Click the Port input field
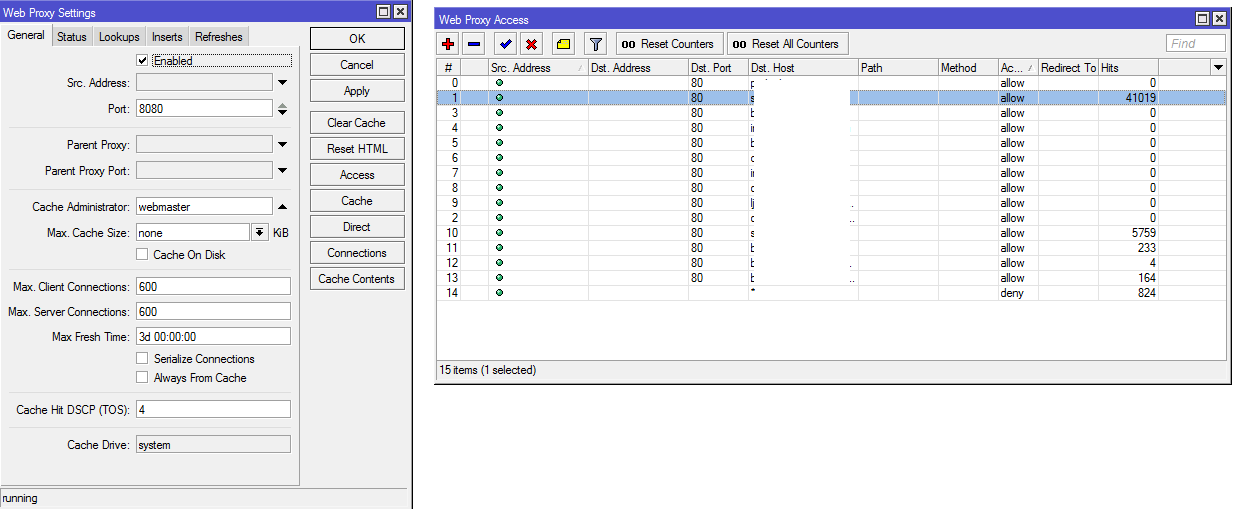 (204, 109)
